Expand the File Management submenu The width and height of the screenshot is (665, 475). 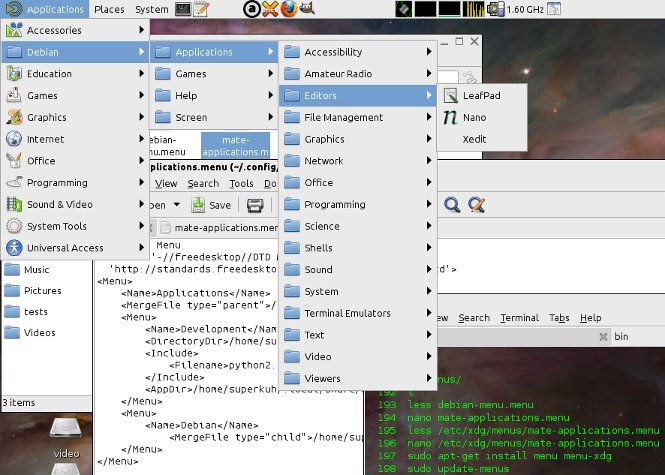click(x=358, y=117)
